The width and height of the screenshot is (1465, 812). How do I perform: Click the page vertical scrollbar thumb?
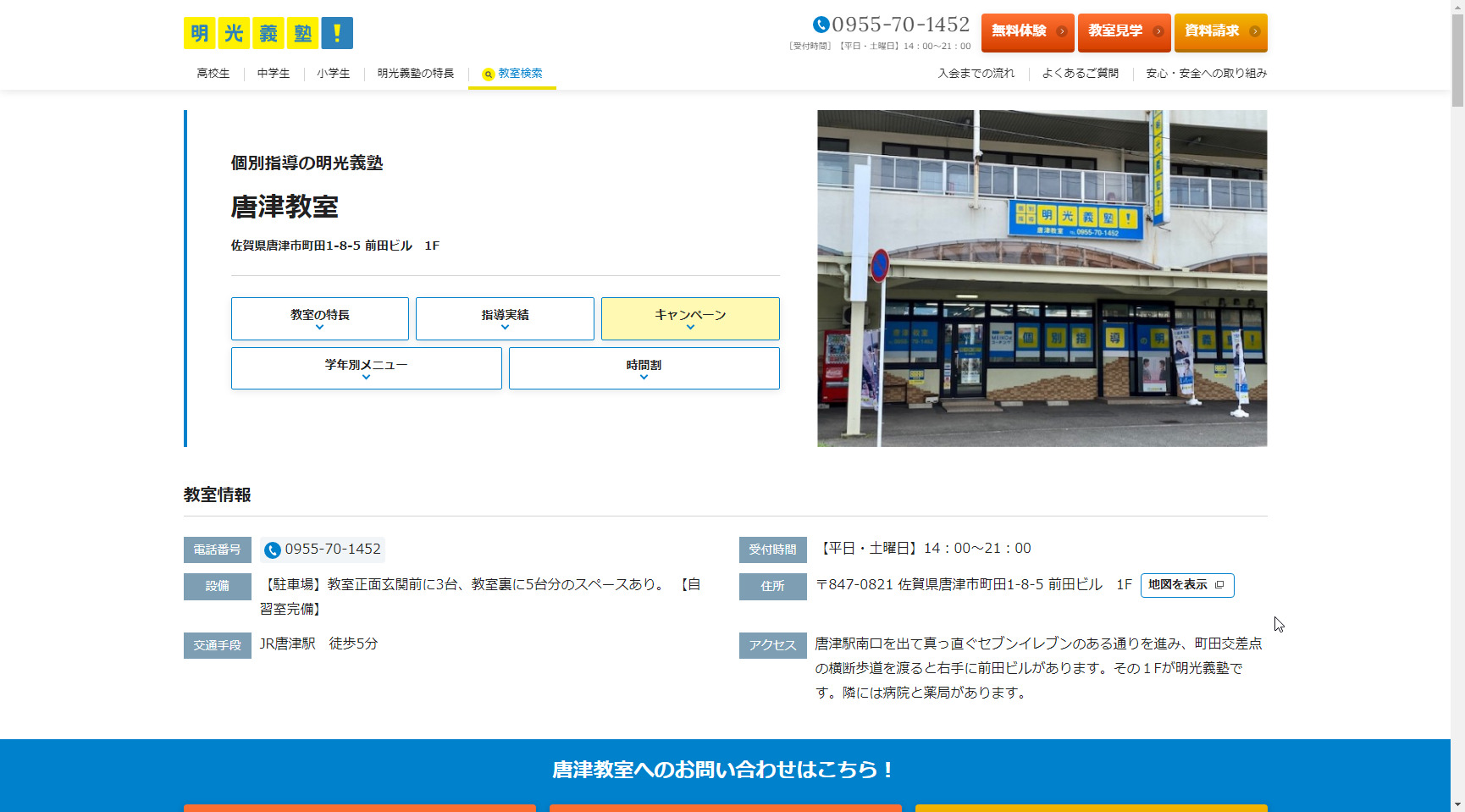coord(1457,59)
